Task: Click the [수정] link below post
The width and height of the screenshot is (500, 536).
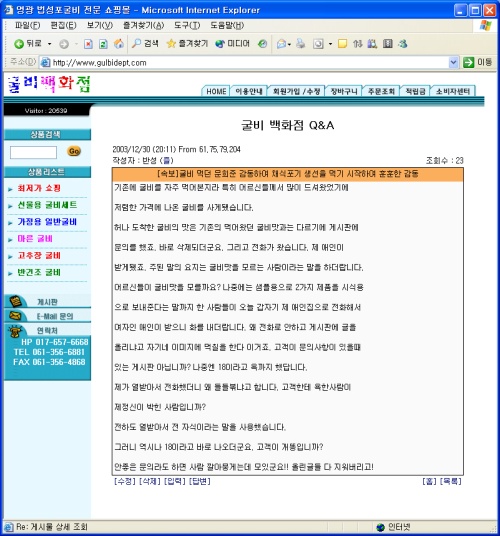Action: (x=125, y=481)
